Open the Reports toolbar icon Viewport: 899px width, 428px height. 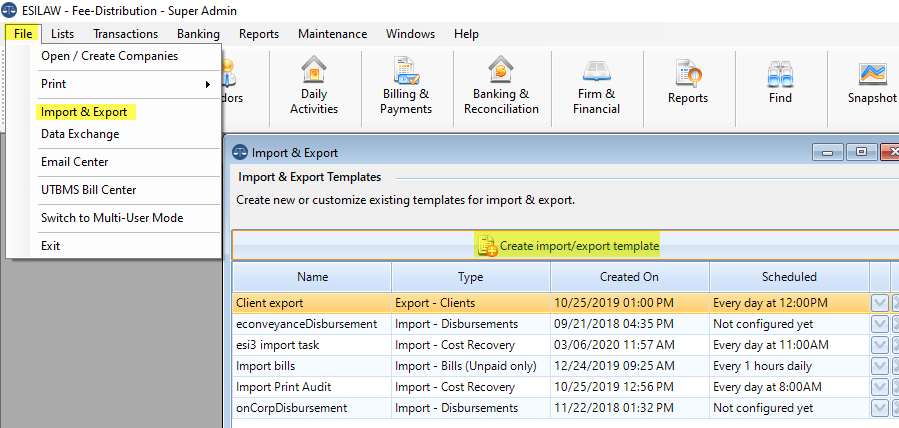[x=687, y=83]
